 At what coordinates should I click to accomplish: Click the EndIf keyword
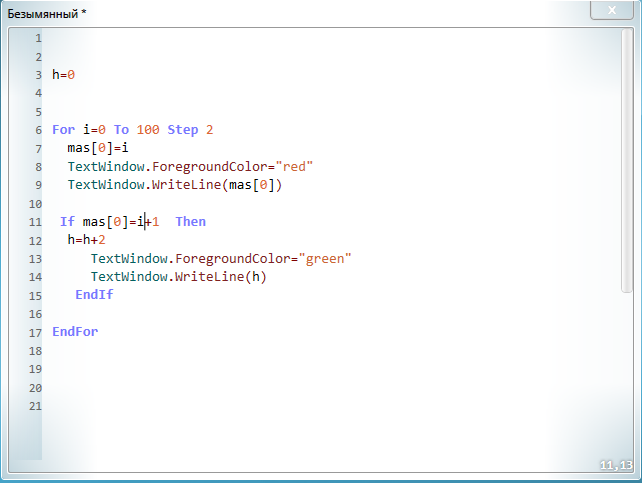coord(94,295)
